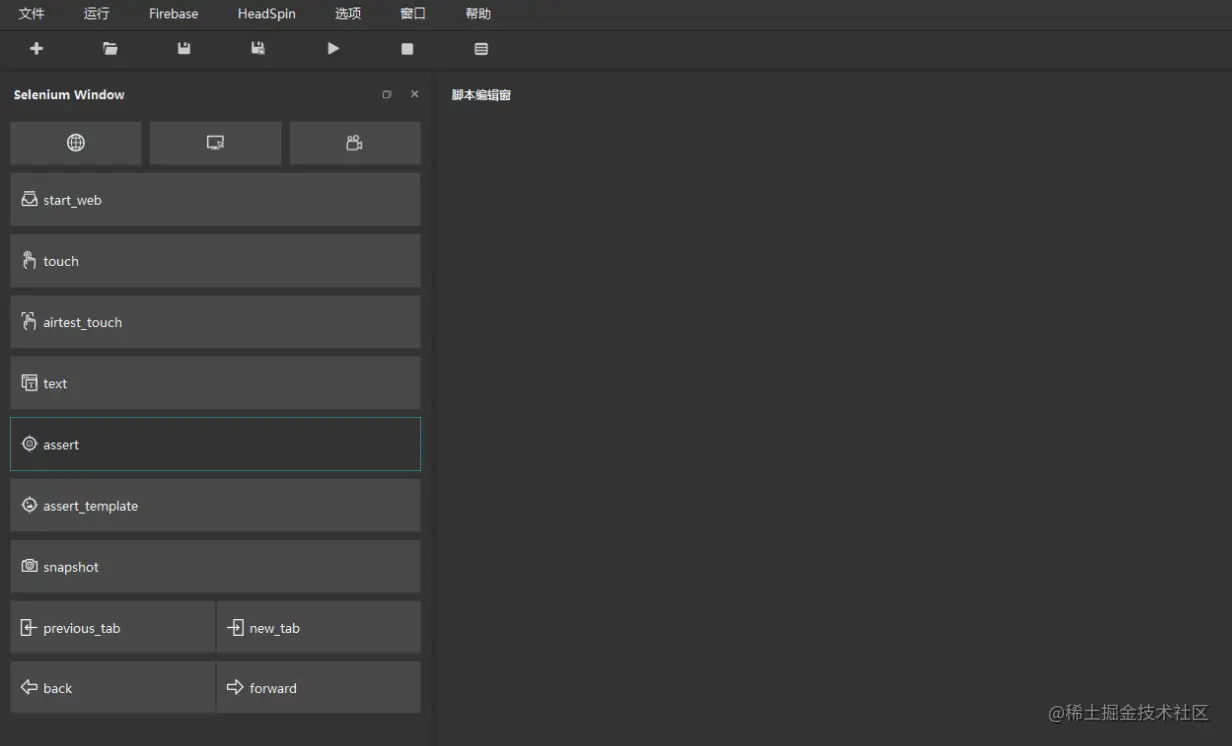Viewport: 1232px width, 746px height.
Task: Click the globe browser start icon
Action: [x=76, y=143]
